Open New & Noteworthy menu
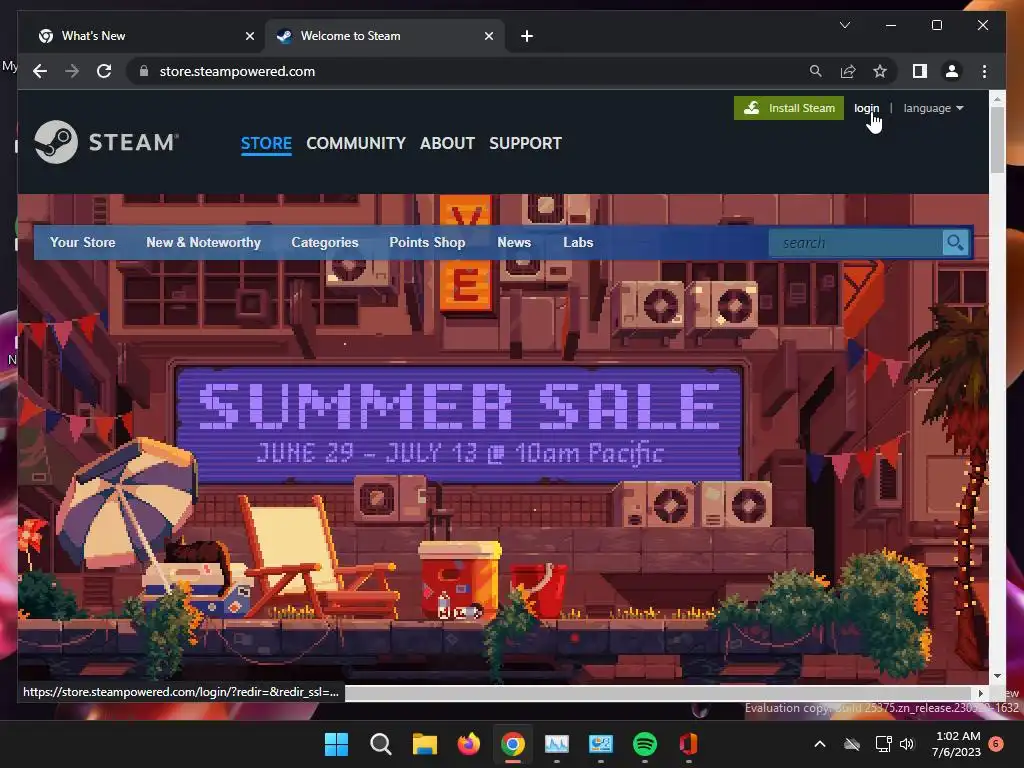The width and height of the screenshot is (1024, 768). pyautogui.click(x=203, y=242)
